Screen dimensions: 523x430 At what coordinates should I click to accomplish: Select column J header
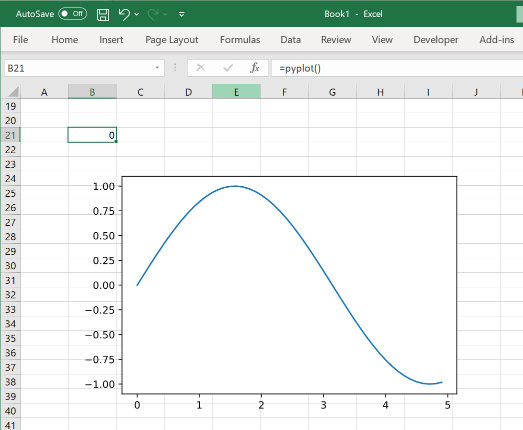pos(476,92)
